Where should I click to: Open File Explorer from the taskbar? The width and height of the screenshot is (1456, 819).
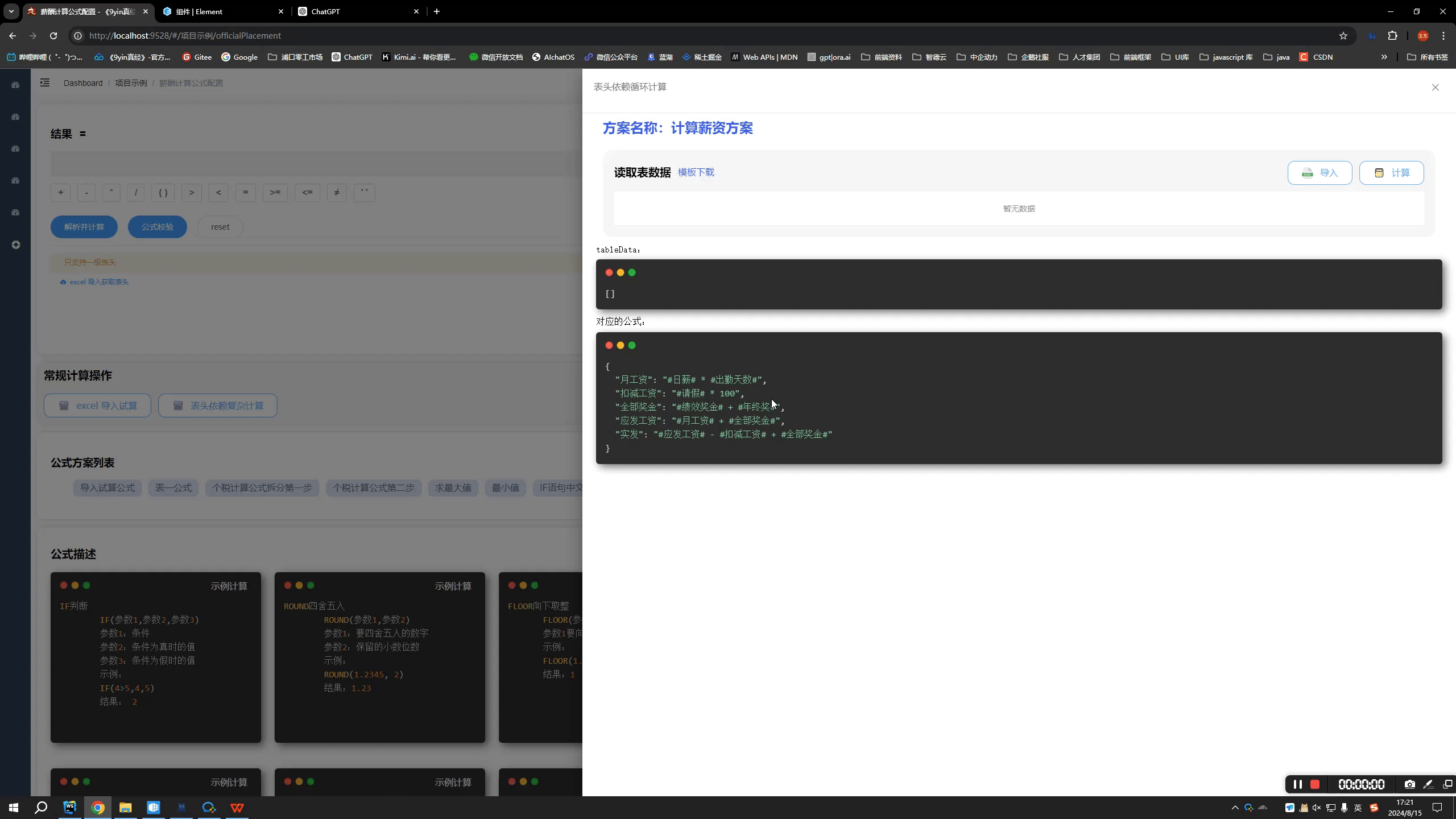(x=125, y=808)
